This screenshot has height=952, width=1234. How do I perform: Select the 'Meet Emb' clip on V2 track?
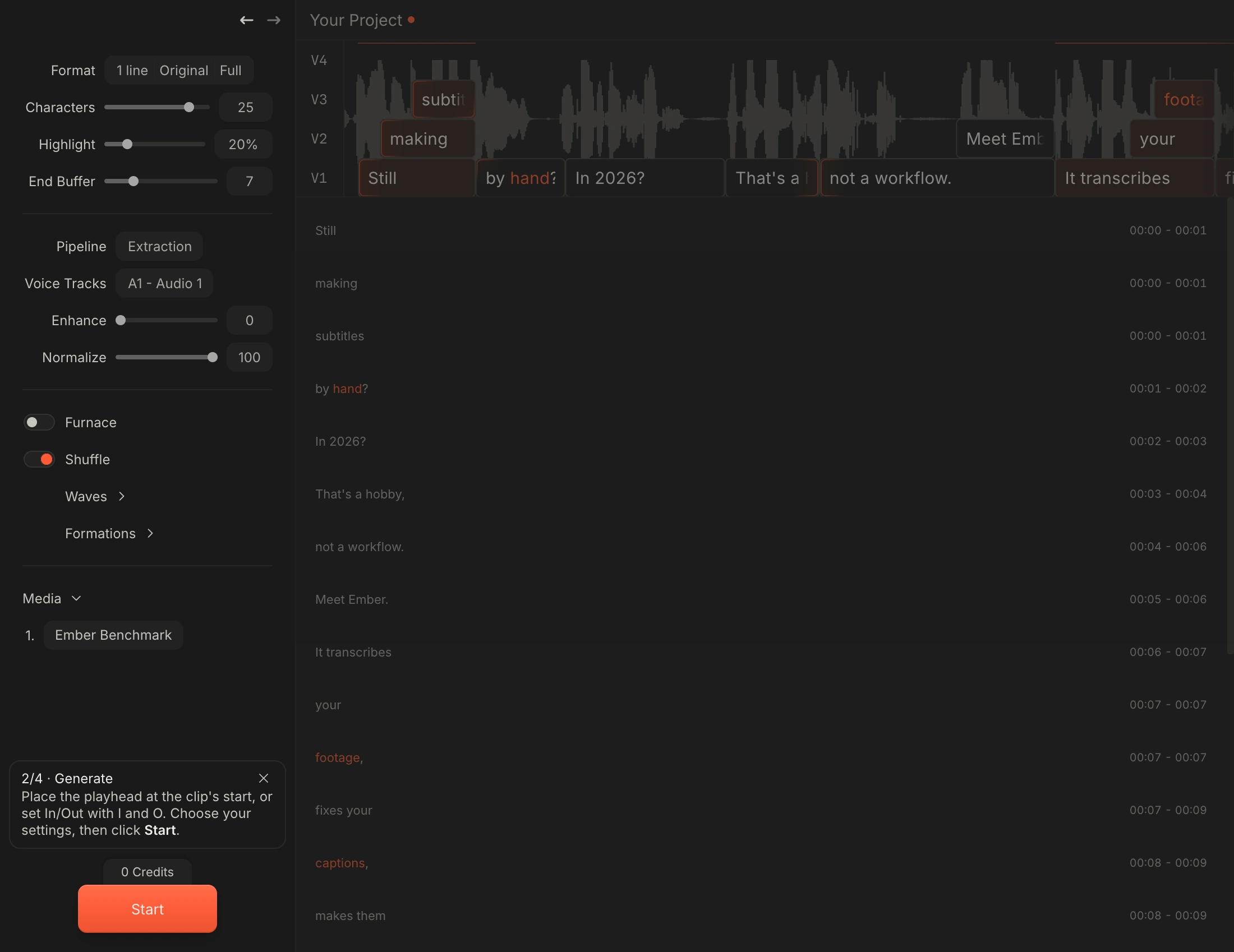tap(1005, 139)
